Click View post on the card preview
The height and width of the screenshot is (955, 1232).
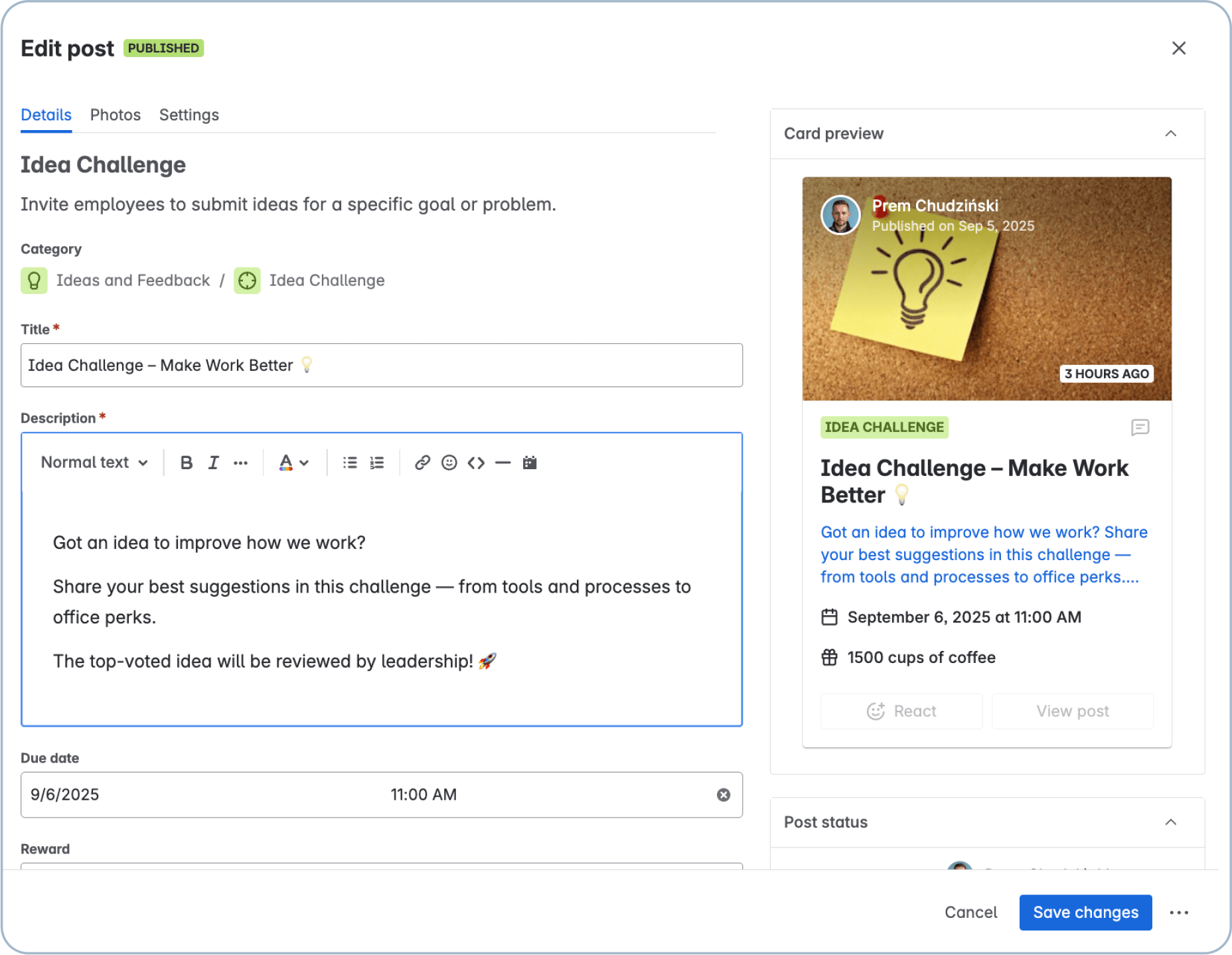tap(1072, 711)
